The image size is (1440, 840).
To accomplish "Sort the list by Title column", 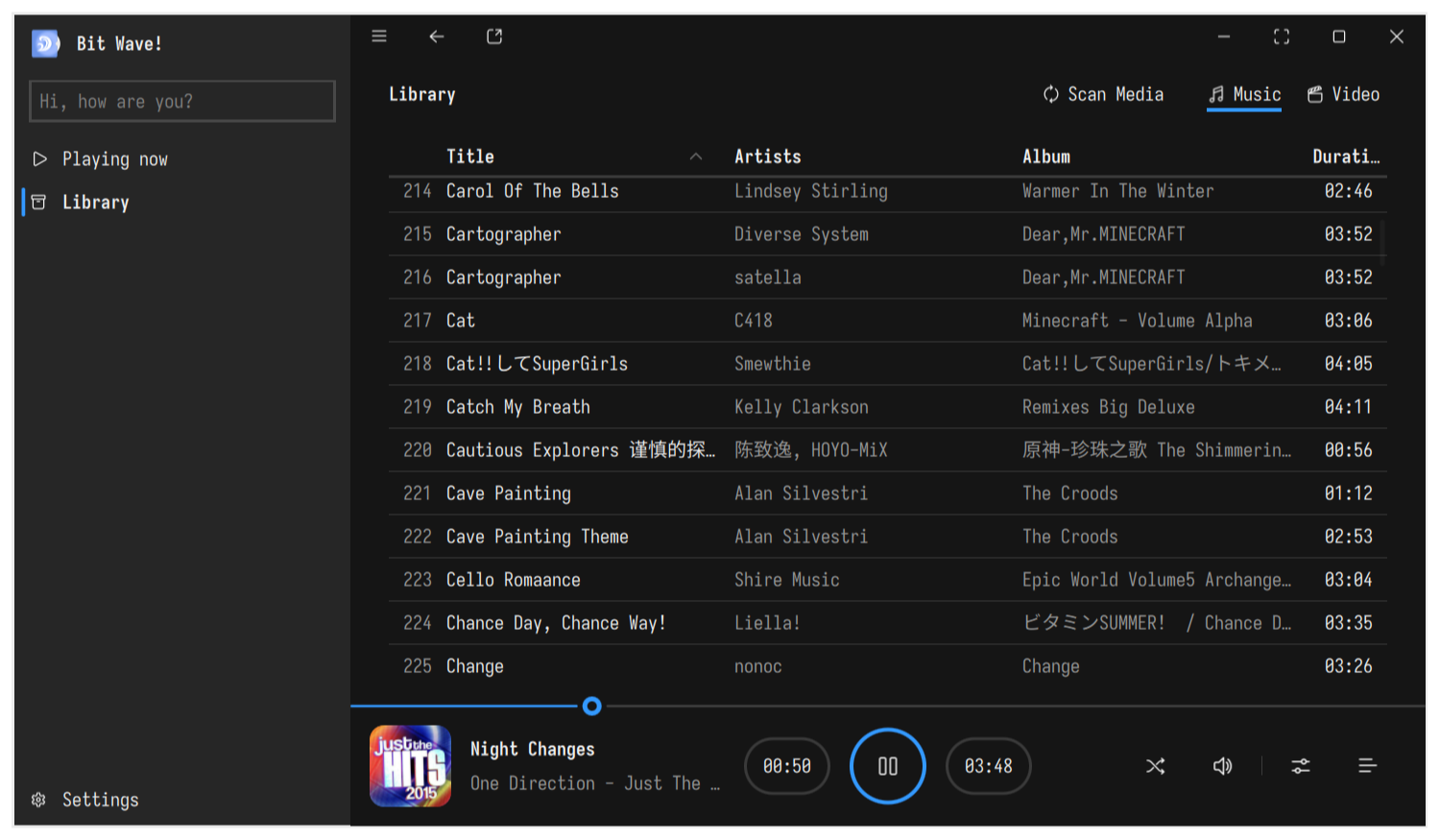I will click(x=470, y=156).
